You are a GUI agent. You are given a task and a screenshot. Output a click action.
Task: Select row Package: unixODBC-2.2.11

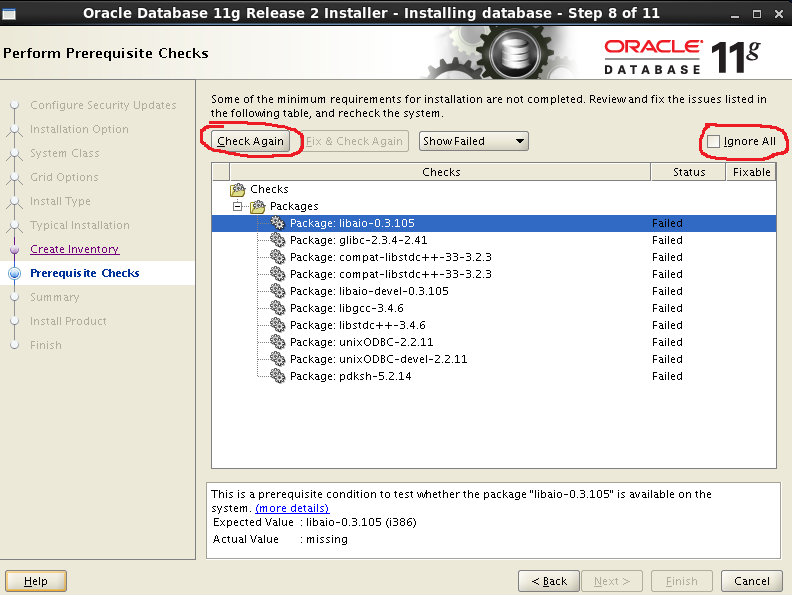(493, 342)
